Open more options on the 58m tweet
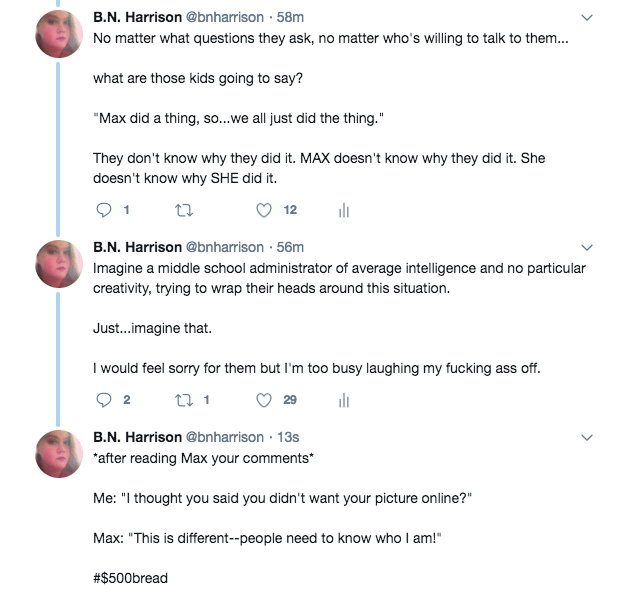Viewport: 632px width, 594px height. coord(587,18)
